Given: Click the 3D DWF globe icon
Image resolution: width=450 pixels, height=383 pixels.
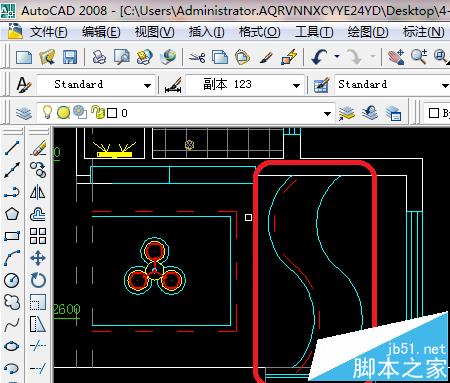Looking at the screenshot, I should 168,57.
